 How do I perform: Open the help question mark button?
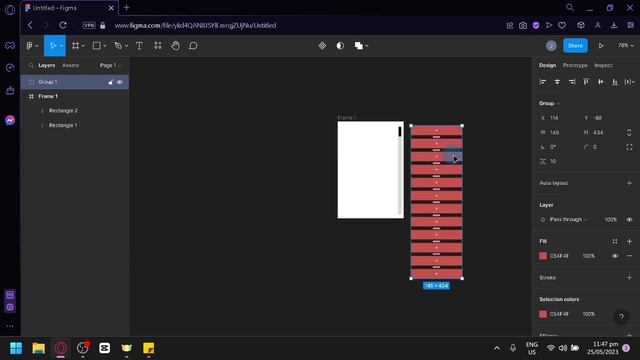tap(621, 316)
